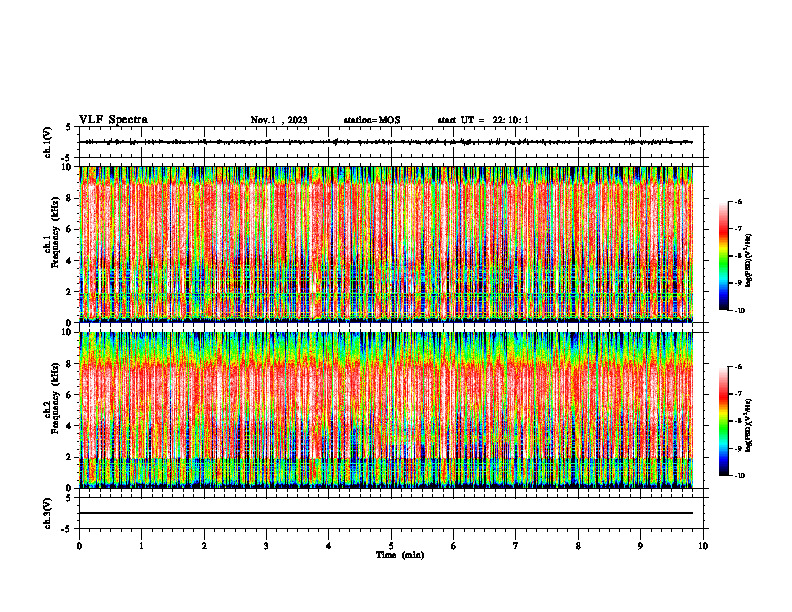Click the ch.1 frequency tick label "2"

(70, 291)
